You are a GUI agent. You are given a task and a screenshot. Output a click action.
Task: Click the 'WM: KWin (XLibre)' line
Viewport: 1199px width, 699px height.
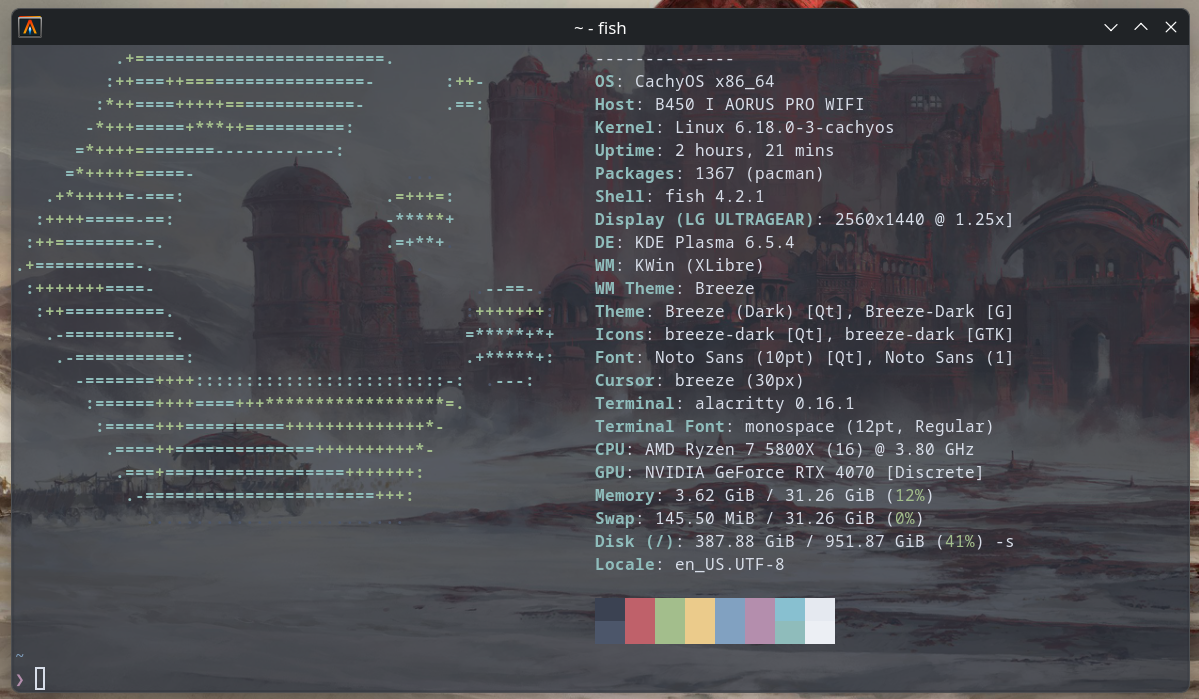point(679,265)
